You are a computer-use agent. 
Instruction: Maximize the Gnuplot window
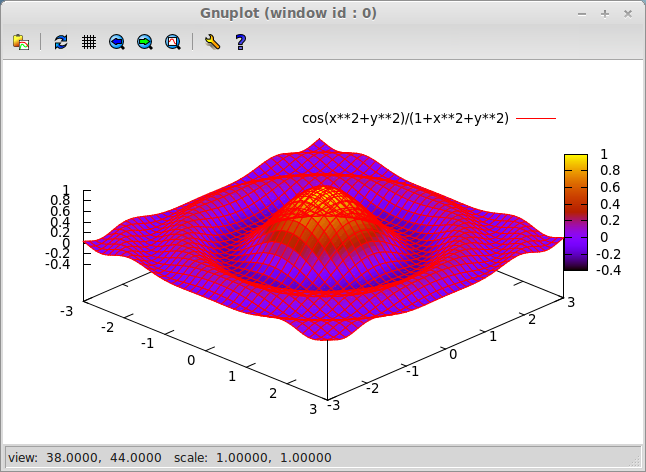click(x=606, y=14)
